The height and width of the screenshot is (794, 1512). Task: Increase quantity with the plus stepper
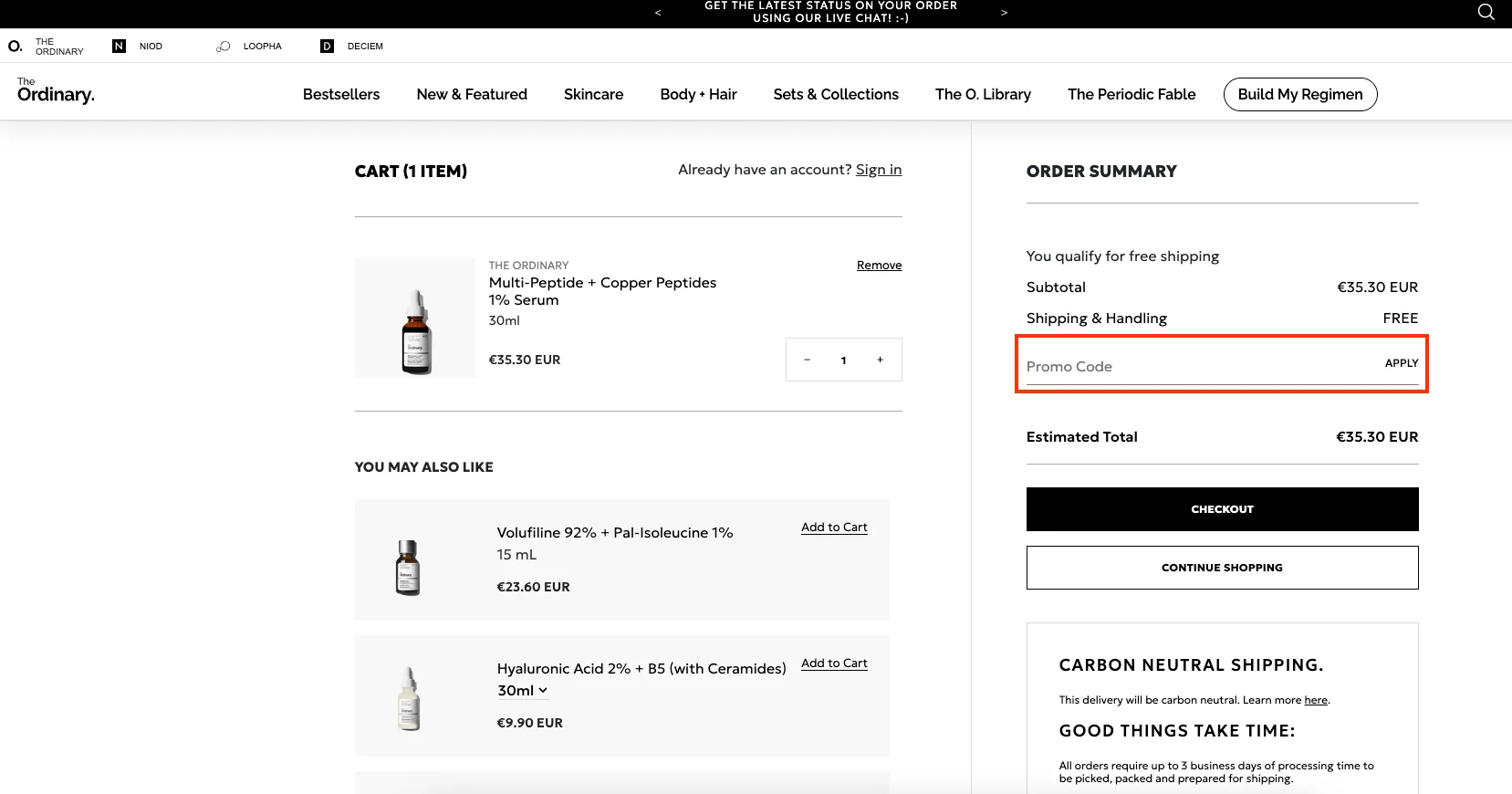point(880,360)
